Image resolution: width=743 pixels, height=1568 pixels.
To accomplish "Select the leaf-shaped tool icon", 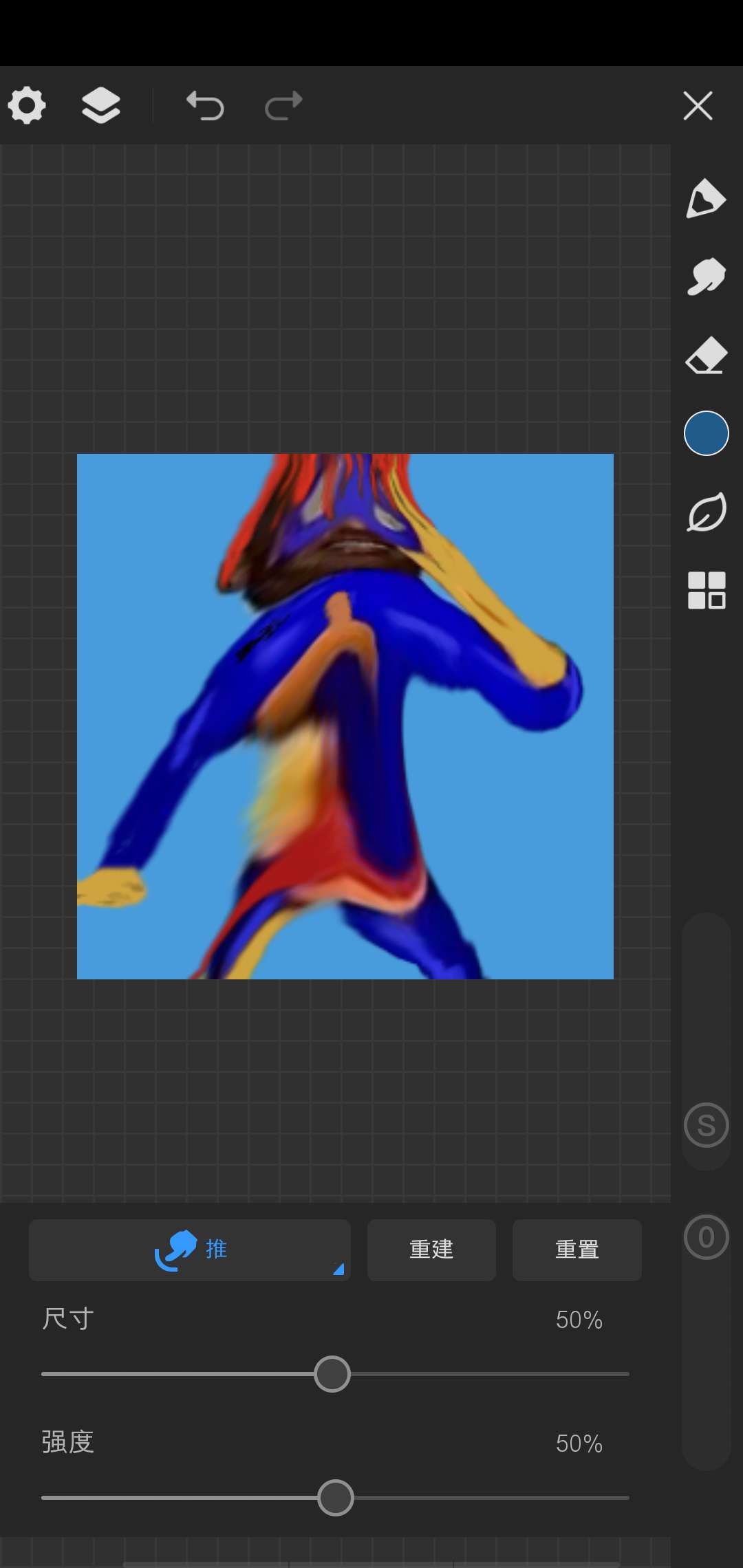I will pyautogui.click(x=706, y=512).
